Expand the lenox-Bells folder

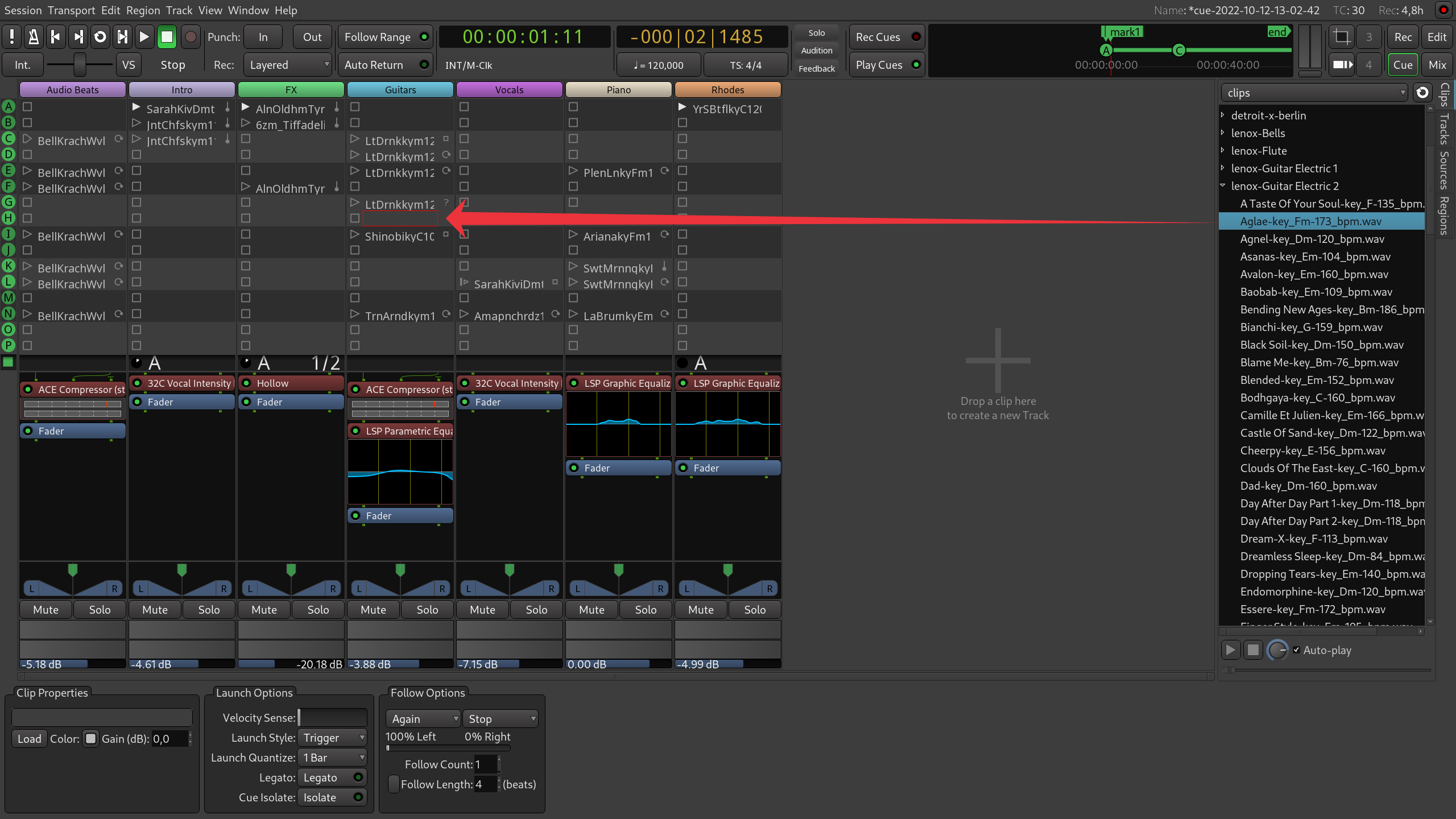1223,133
